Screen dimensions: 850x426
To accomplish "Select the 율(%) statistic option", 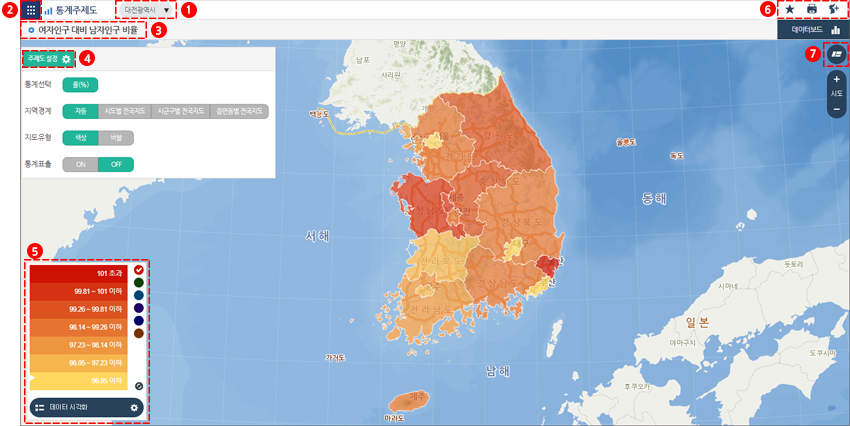I will pyautogui.click(x=80, y=85).
